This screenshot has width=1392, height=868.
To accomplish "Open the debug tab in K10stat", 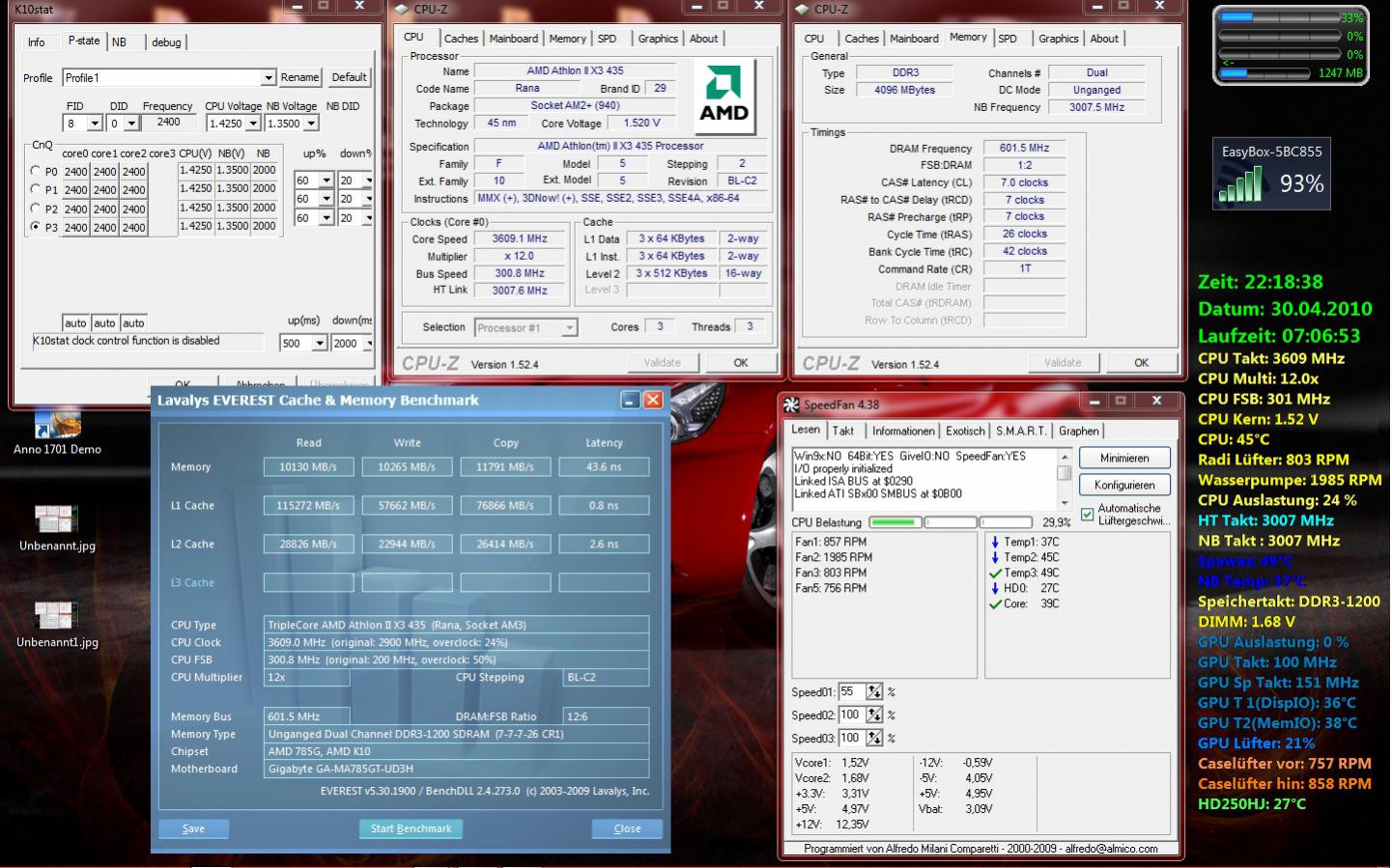I will click(166, 42).
